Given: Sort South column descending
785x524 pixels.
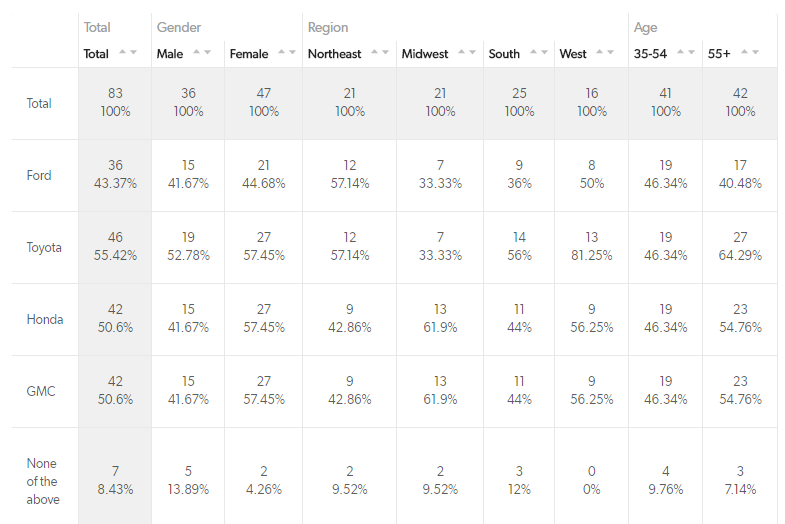Looking at the screenshot, I should [544, 52].
